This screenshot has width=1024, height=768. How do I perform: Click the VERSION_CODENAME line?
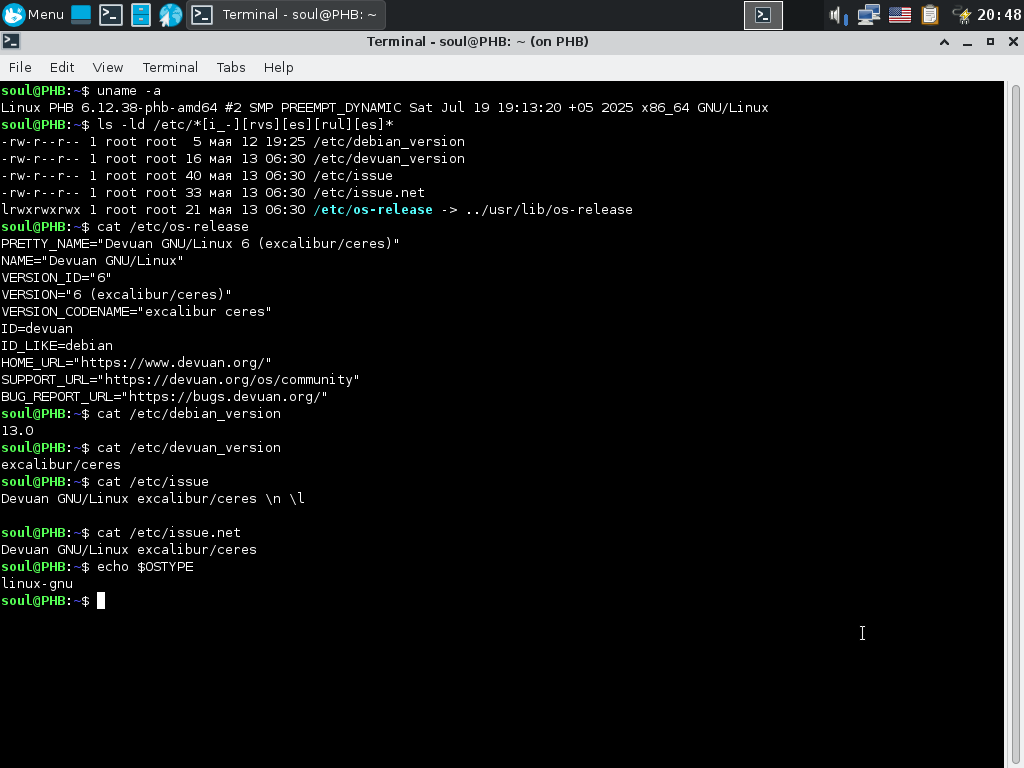[136, 312]
